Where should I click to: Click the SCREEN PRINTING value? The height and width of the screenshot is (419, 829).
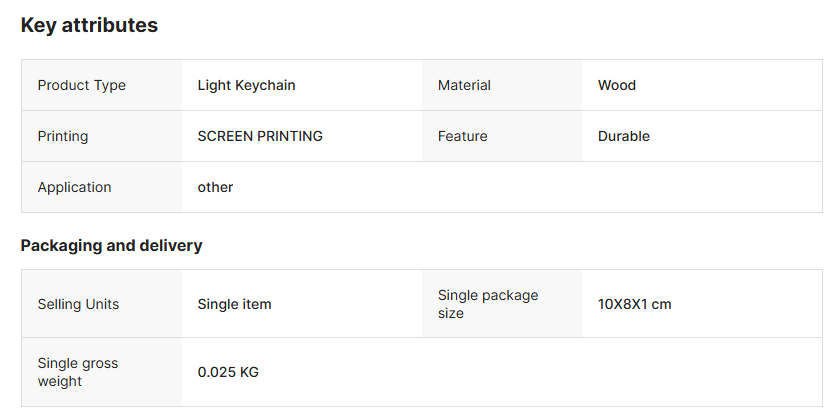pyautogui.click(x=260, y=136)
